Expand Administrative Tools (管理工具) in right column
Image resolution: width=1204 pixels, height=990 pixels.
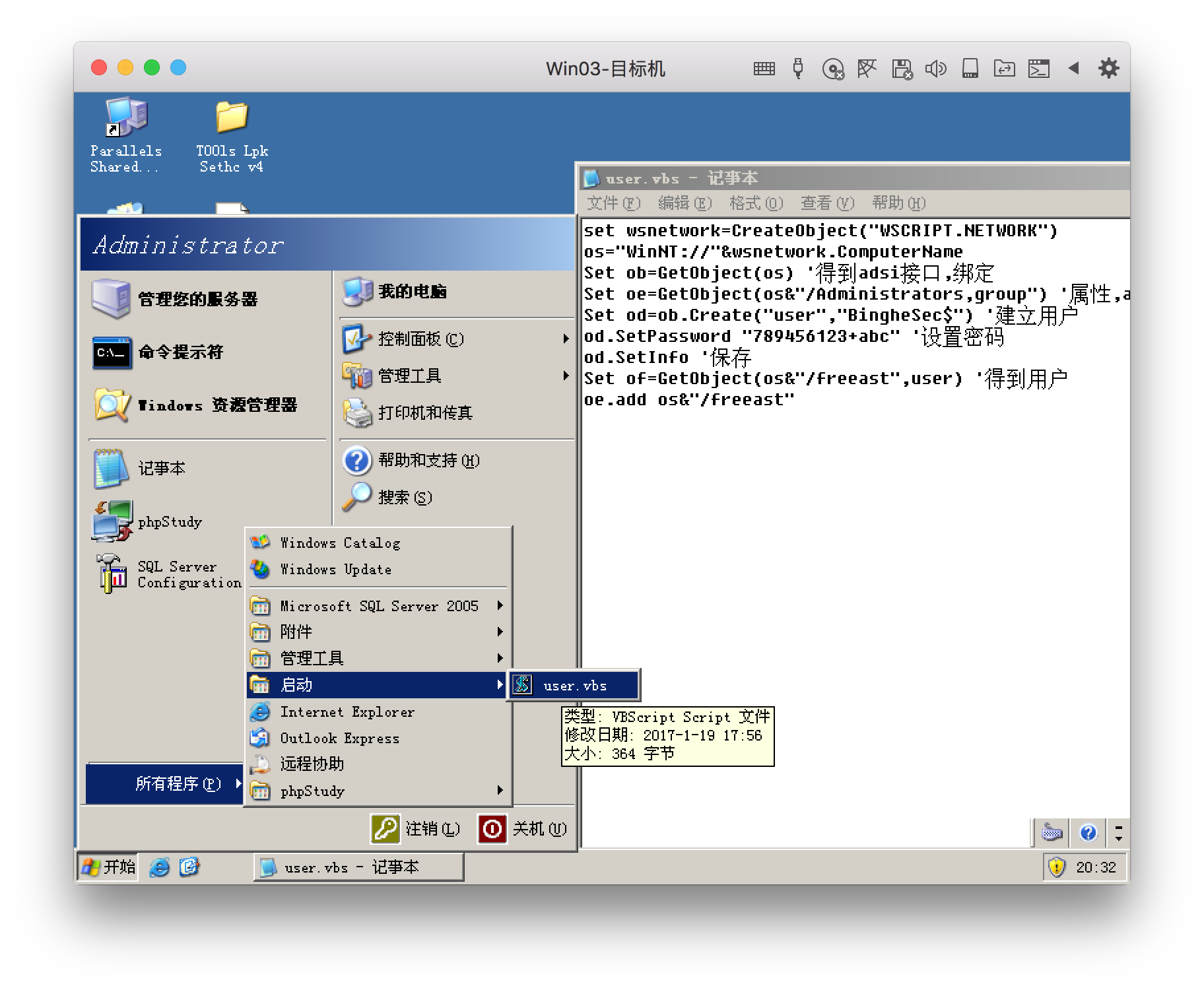coord(455,376)
